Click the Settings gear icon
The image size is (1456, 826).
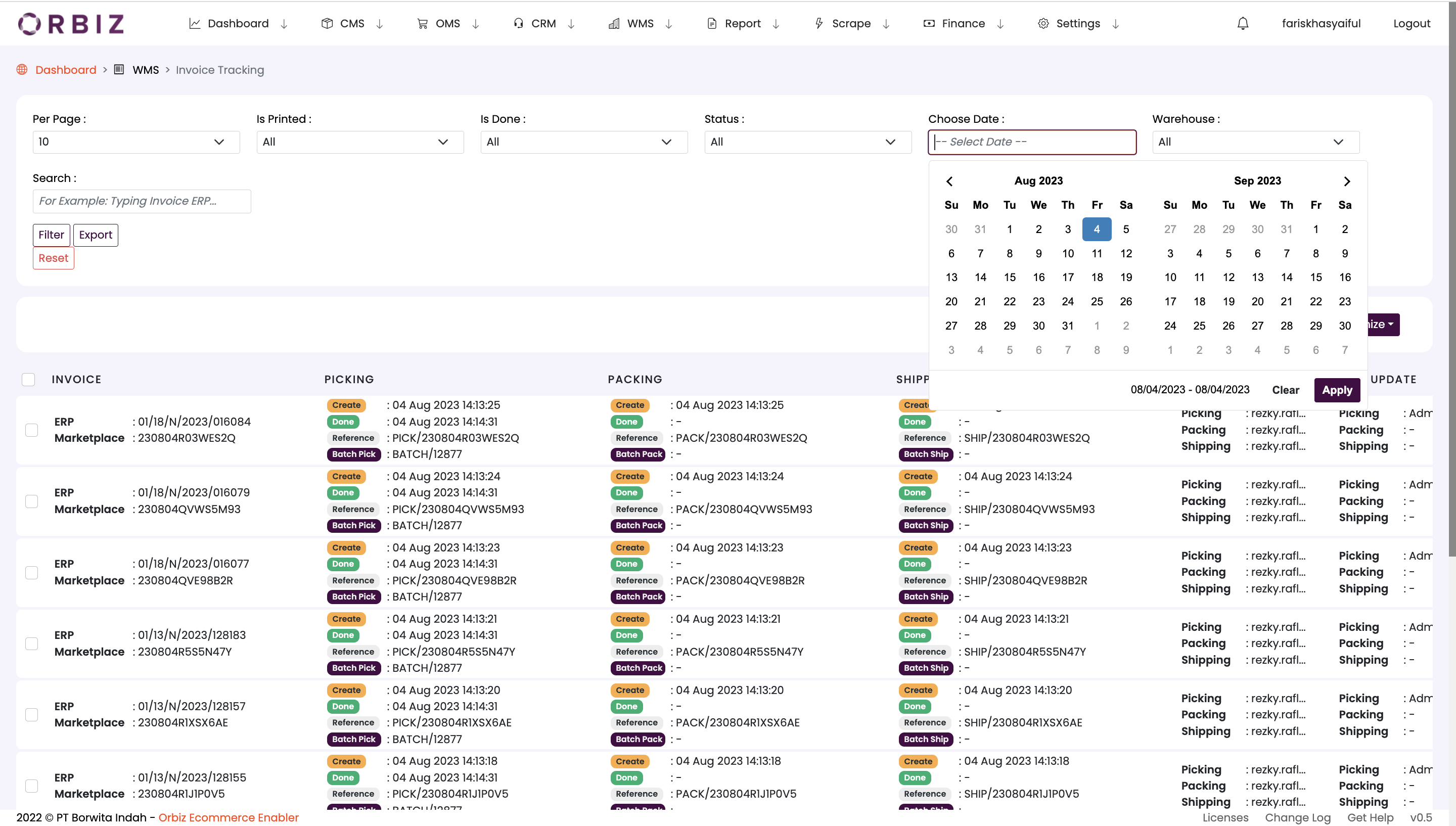[x=1042, y=24]
